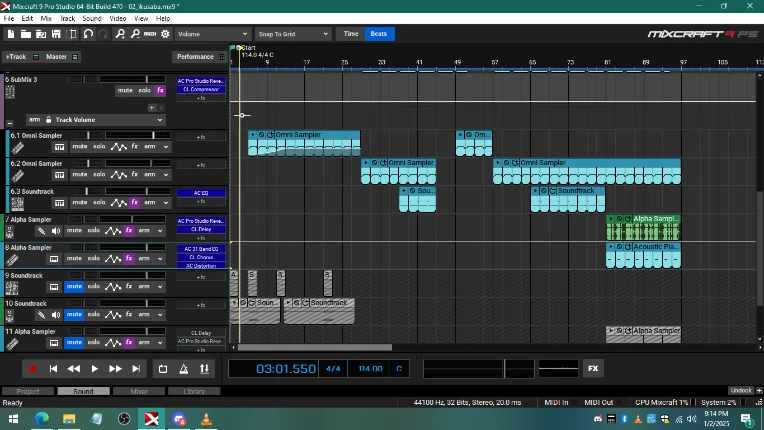
Task: Open the Mix menu
Action: [46, 19]
